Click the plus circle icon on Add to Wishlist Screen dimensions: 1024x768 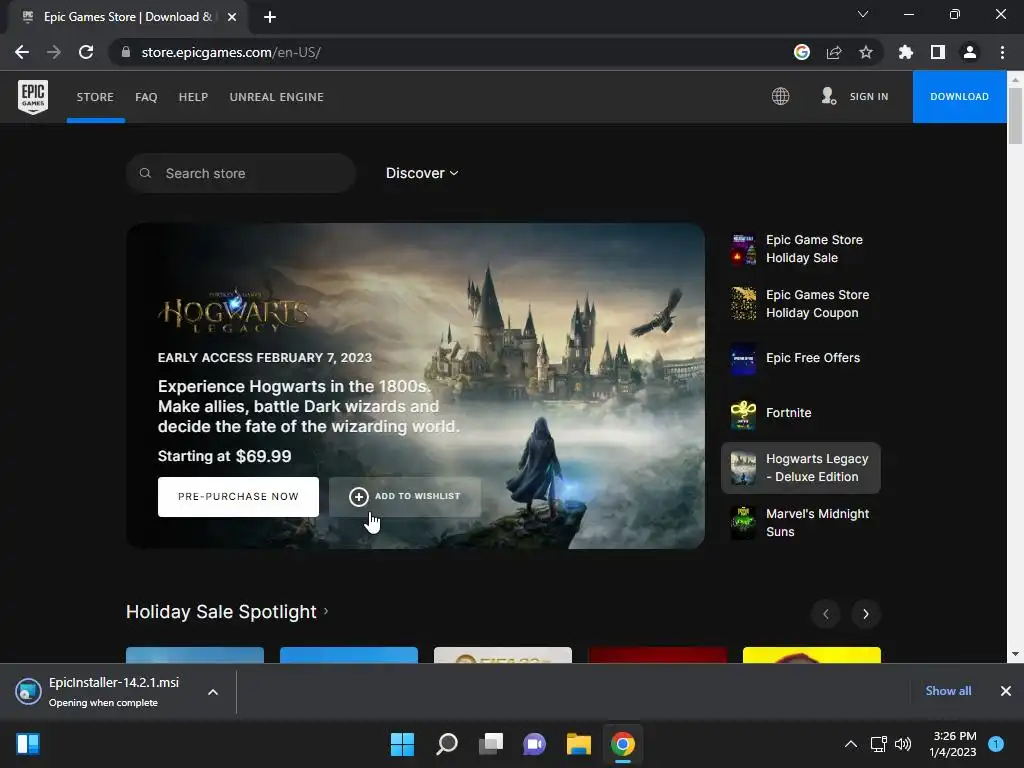[x=359, y=497]
